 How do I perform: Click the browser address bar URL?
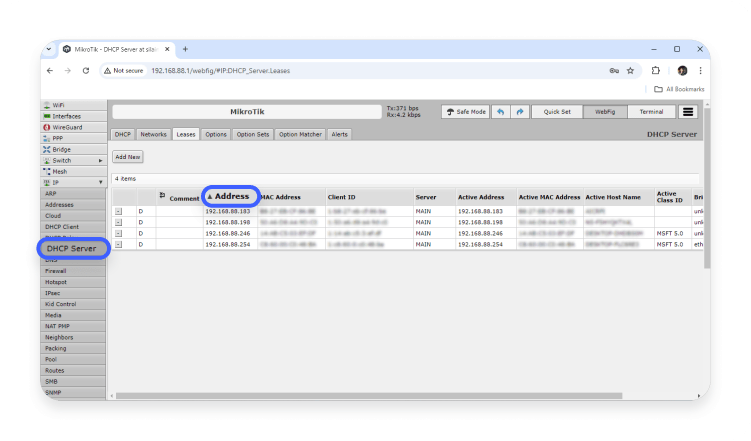(x=220, y=70)
